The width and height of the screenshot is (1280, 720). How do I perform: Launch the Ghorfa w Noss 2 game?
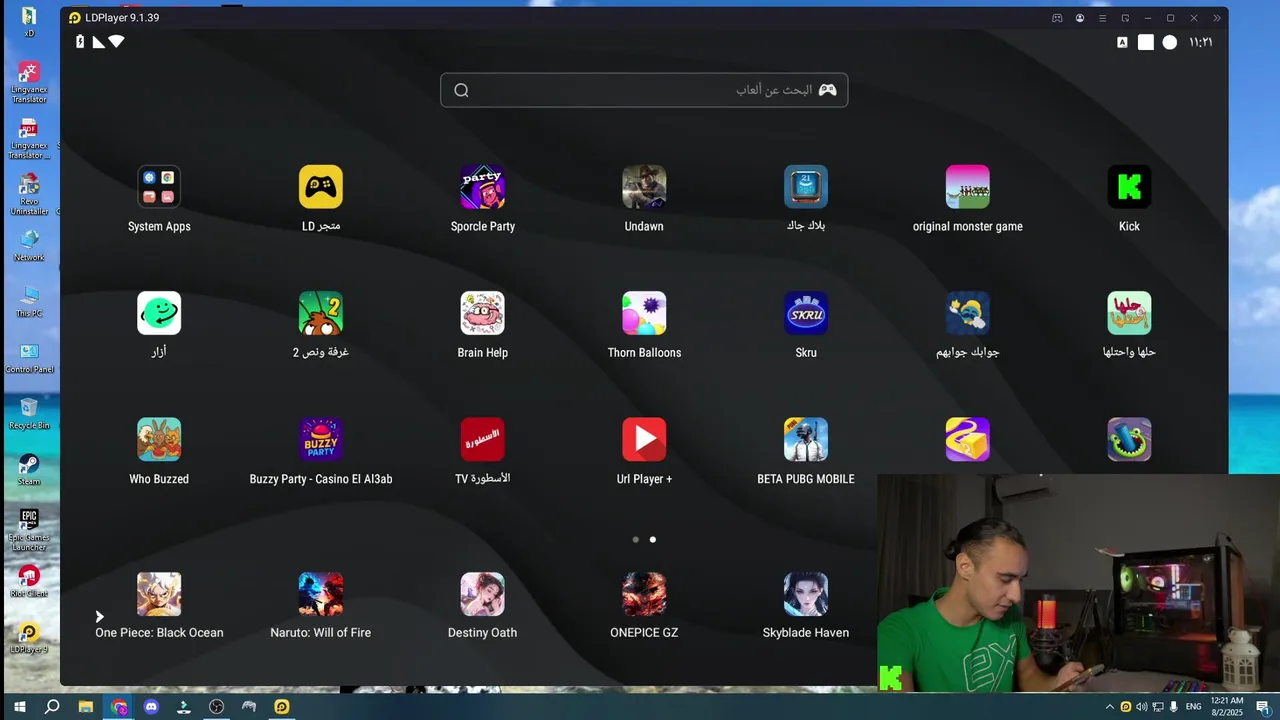pyautogui.click(x=321, y=313)
